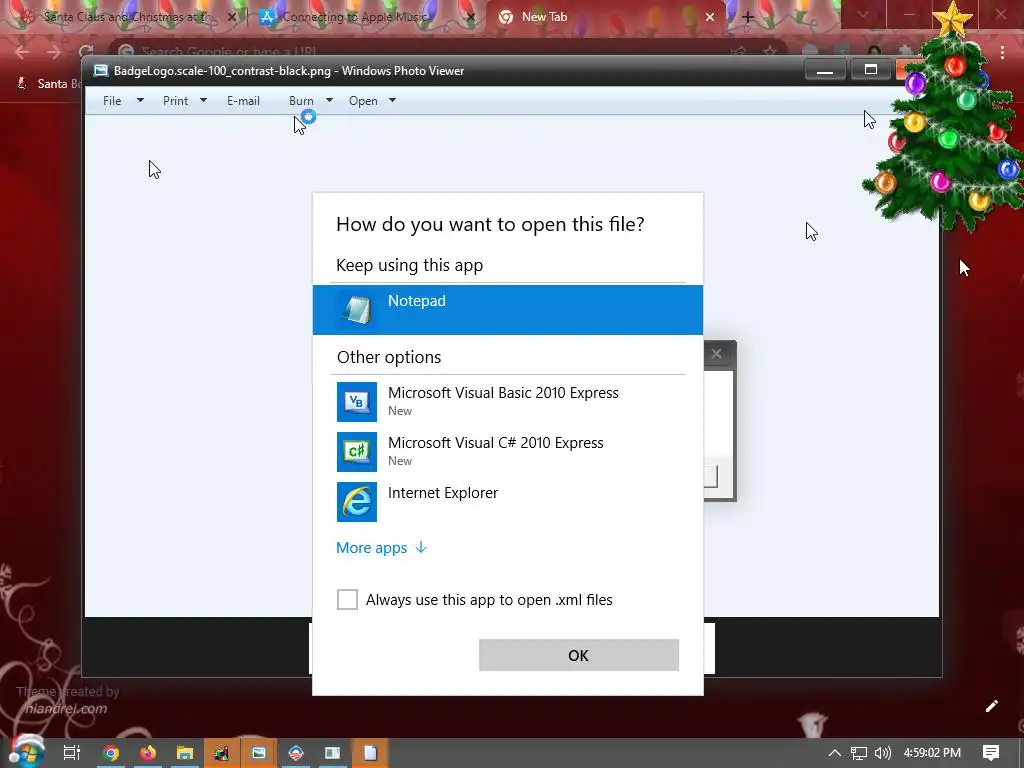This screenshot has width=1024, height=768.
Task: Click Photo Viewer title bar icon
Action: (101, 71)
